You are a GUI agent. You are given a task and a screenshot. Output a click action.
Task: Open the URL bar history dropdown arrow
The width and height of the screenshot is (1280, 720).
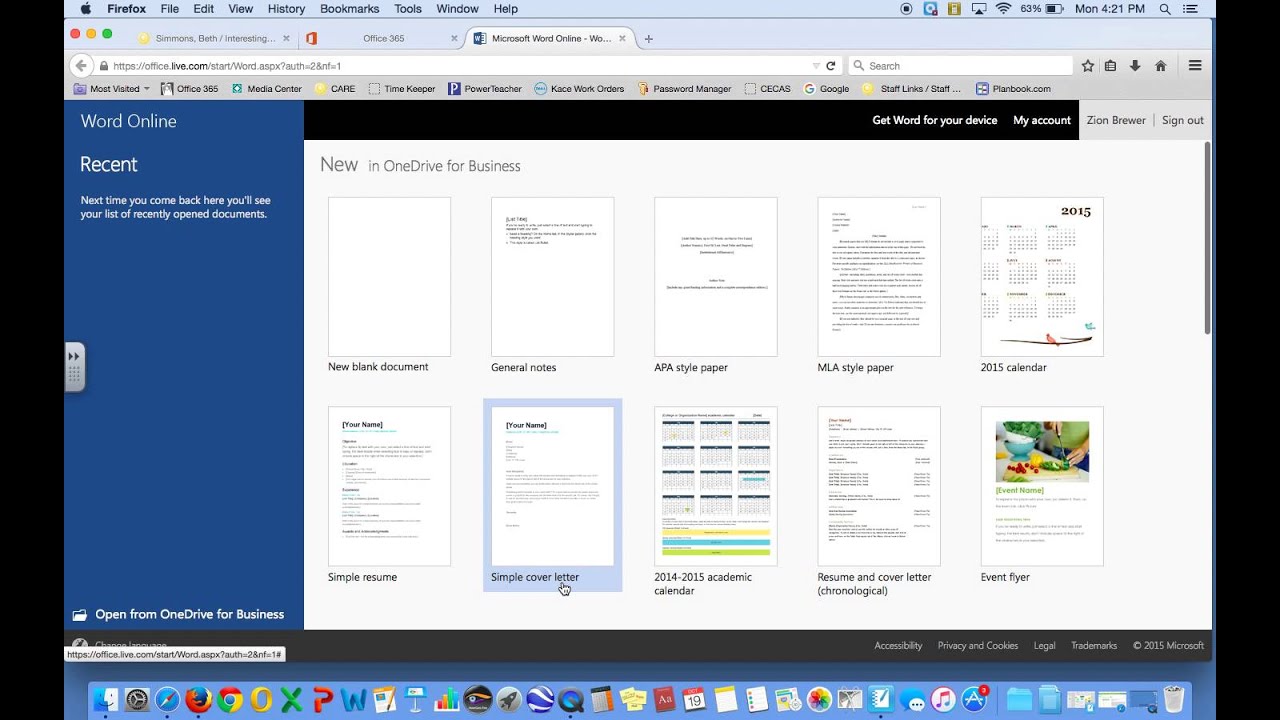click(816, 66)
